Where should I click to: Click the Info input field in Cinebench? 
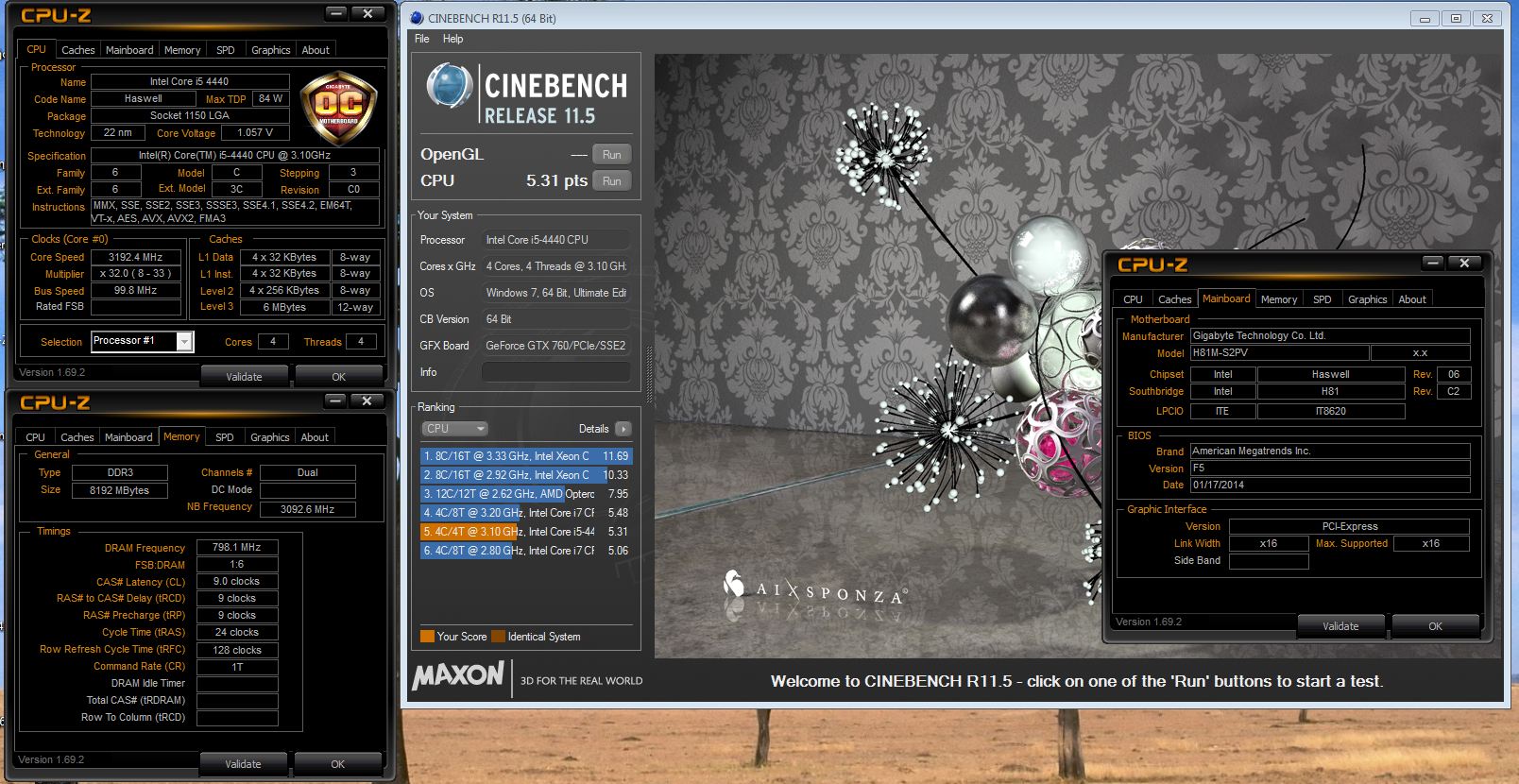point(555,372)
